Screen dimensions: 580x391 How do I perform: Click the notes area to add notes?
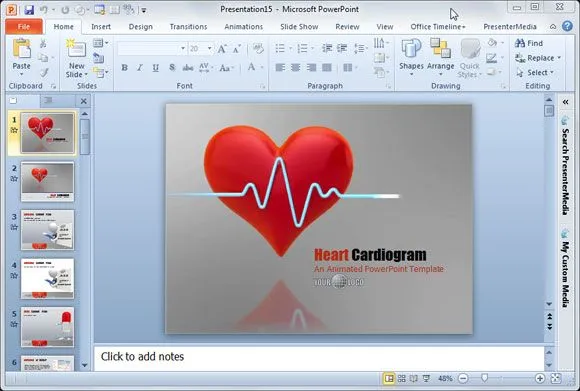click(x=319, y=357)
